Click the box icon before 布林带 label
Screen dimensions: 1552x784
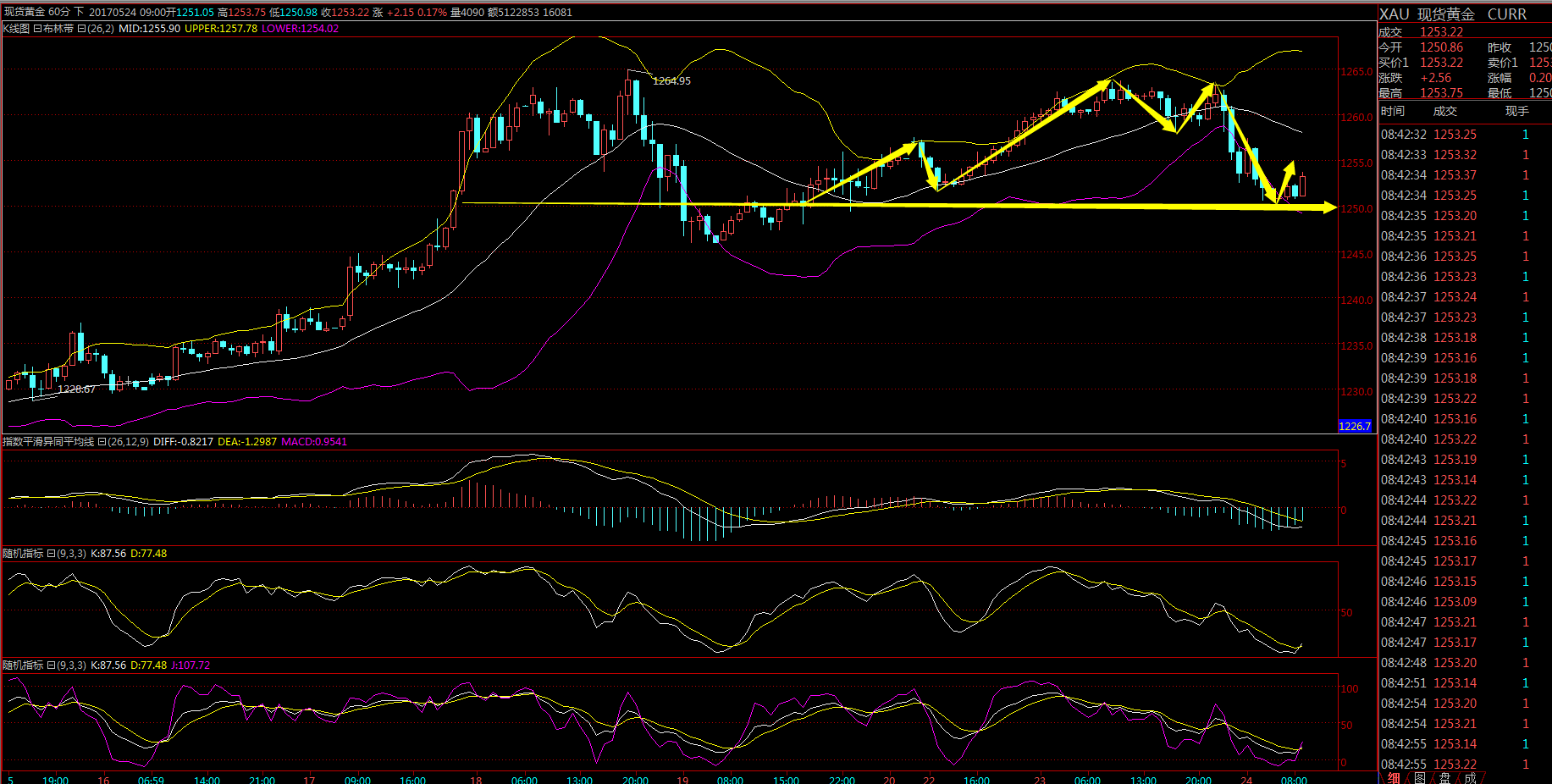click(x=36, y=29)
